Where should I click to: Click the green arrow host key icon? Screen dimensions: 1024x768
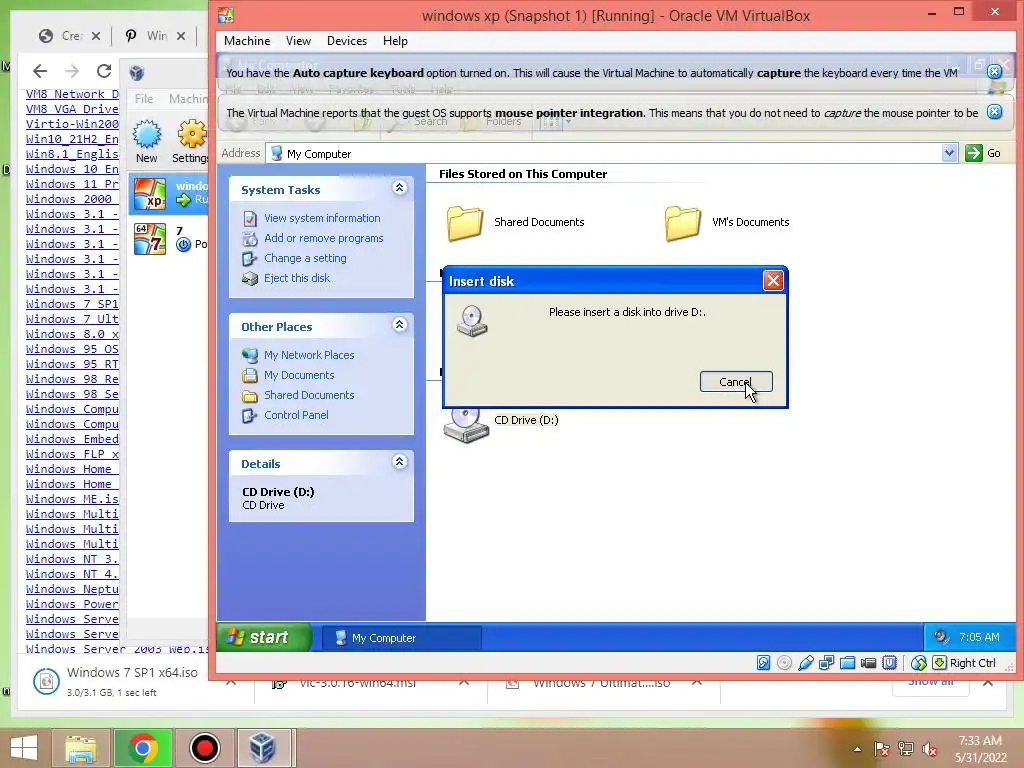[x=939, y=663]
